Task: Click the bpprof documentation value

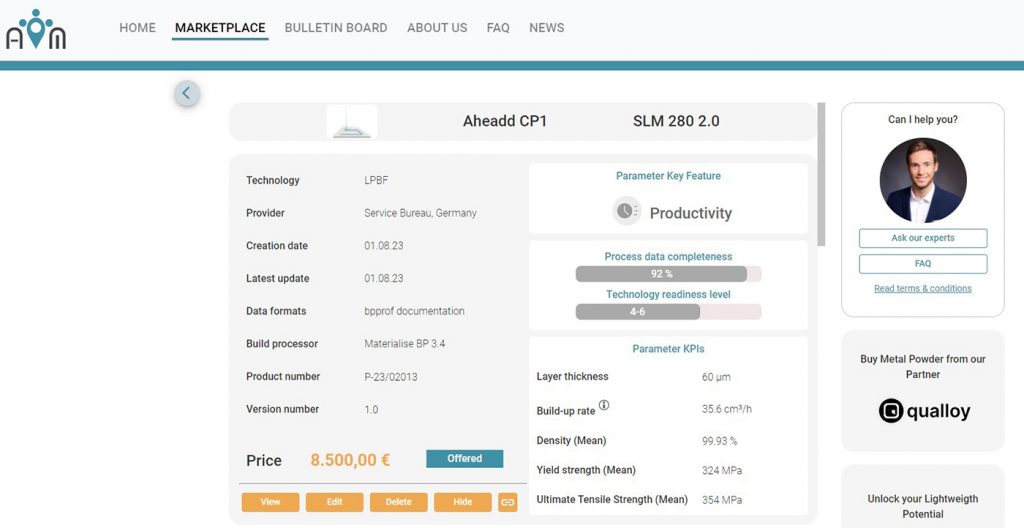Action: [x=414, y=311]
